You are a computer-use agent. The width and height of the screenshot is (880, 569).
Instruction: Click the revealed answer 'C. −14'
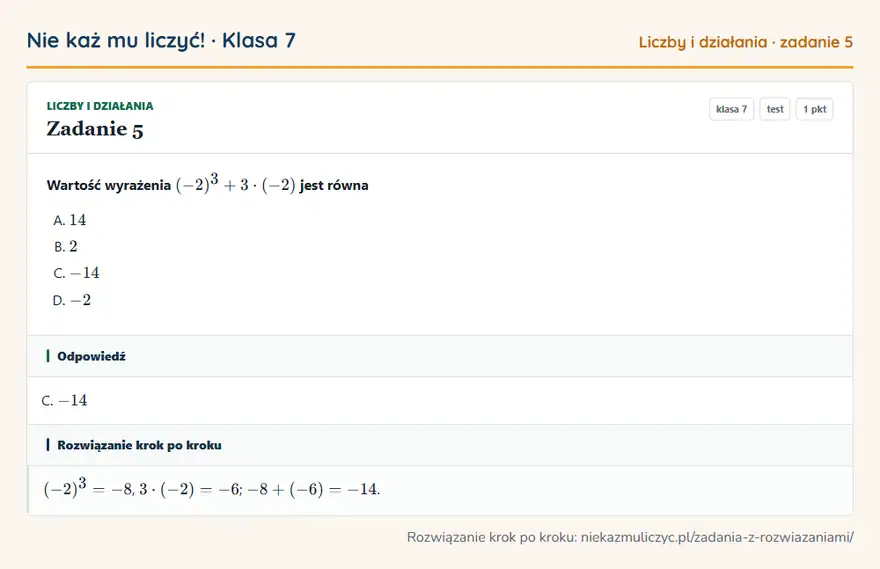pos(65,401)
